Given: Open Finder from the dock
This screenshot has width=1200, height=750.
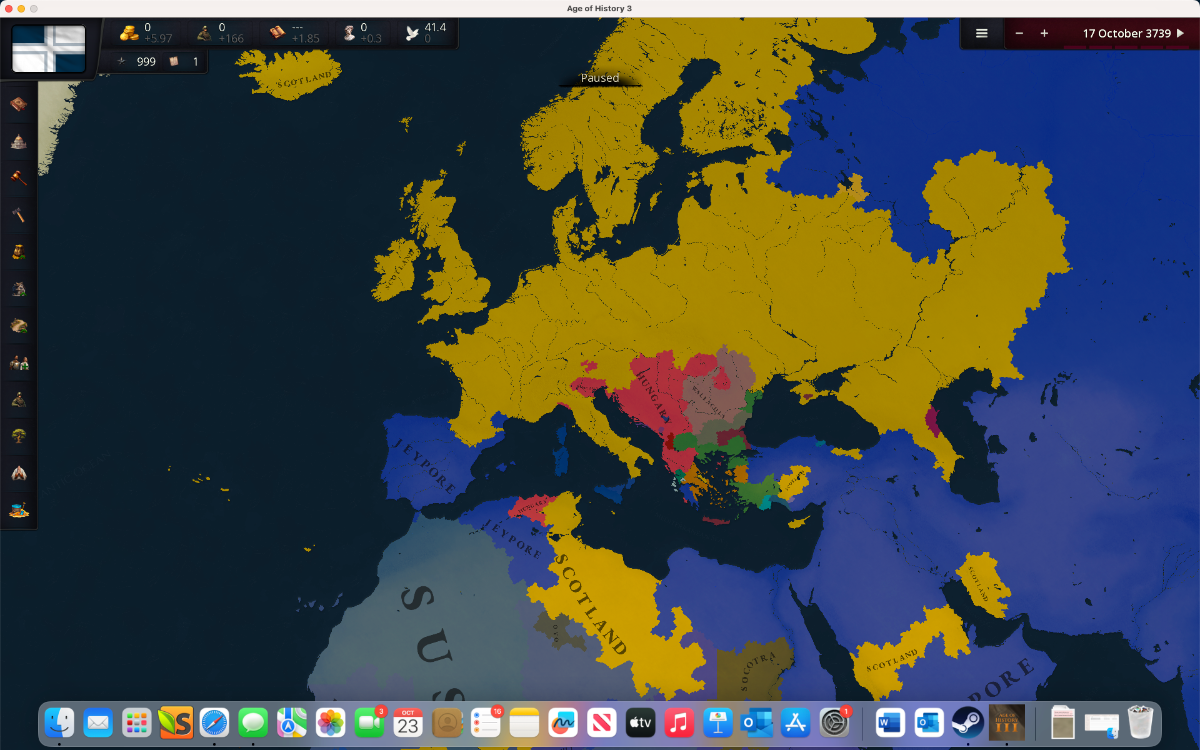Looking at the screenshot, I should click(59, 722).
